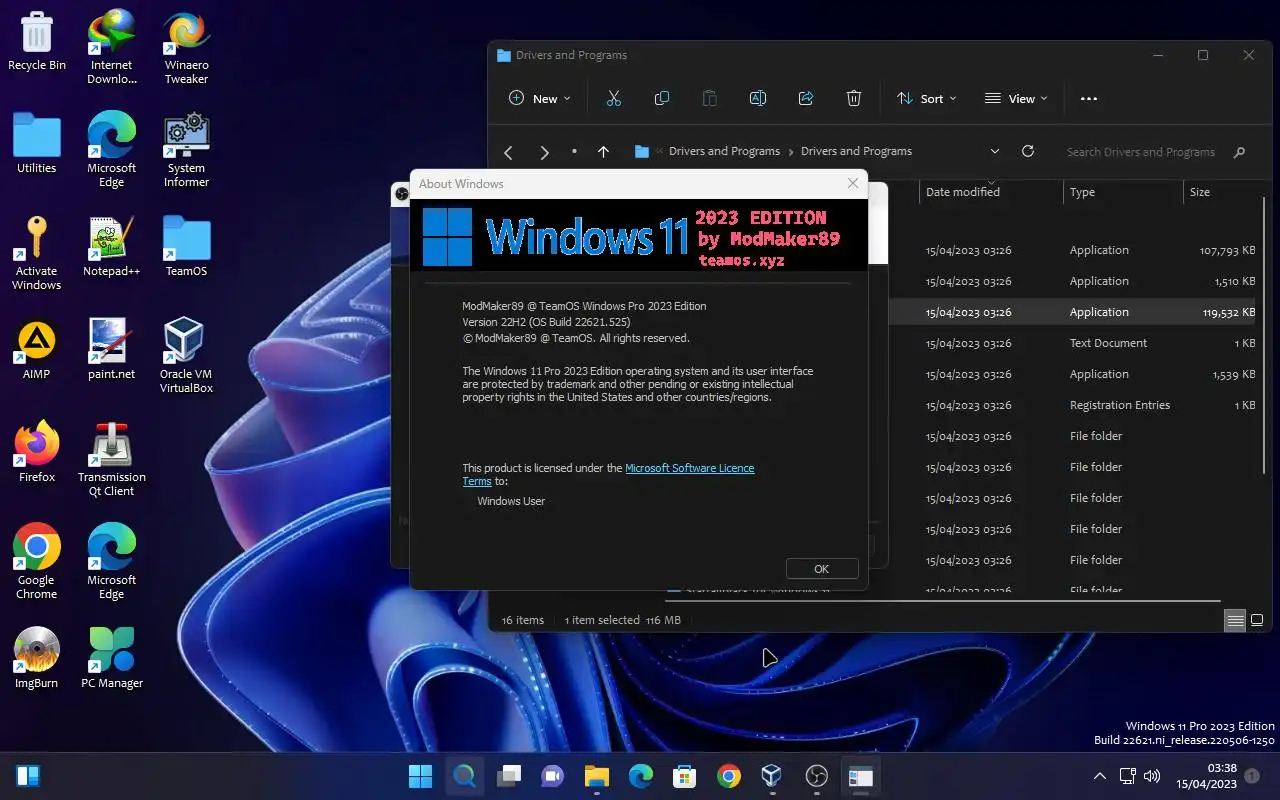
Task: Click the Share icon in Explorer toolbar
Action: click(806, 98)
